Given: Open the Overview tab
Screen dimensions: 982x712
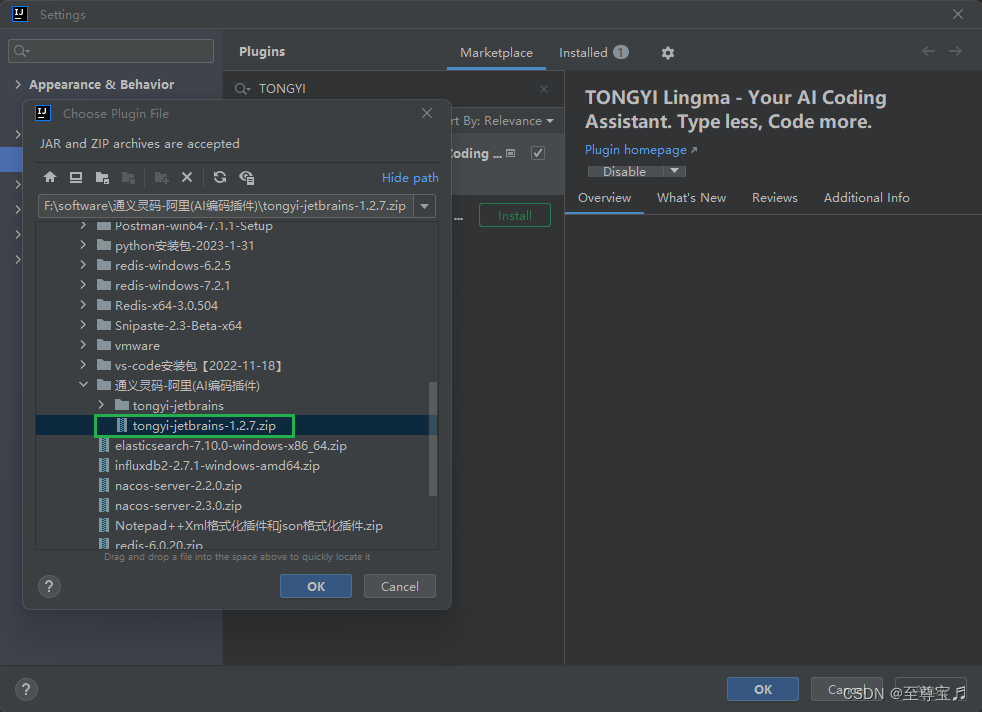Looking at the screenshot, I should coord(604,198).
